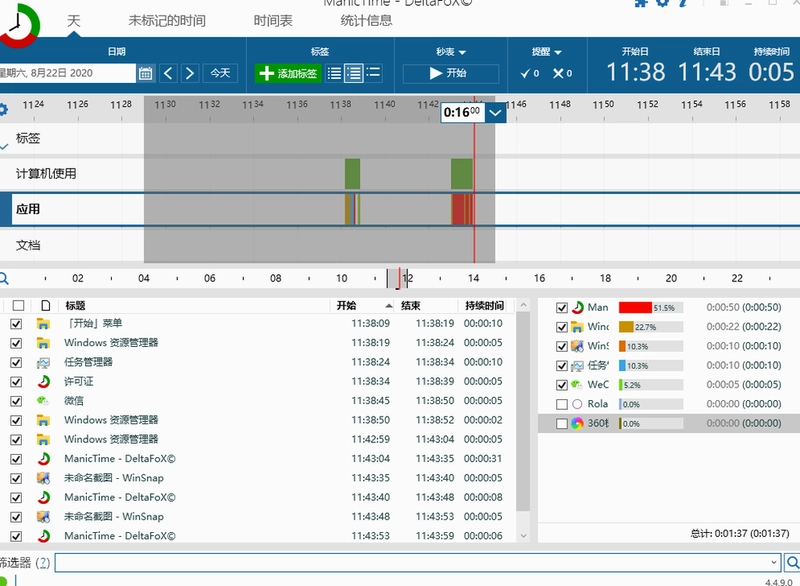Switch to the 时间表 tab
The image size is (800, 586).
click(x=273, y=21)
